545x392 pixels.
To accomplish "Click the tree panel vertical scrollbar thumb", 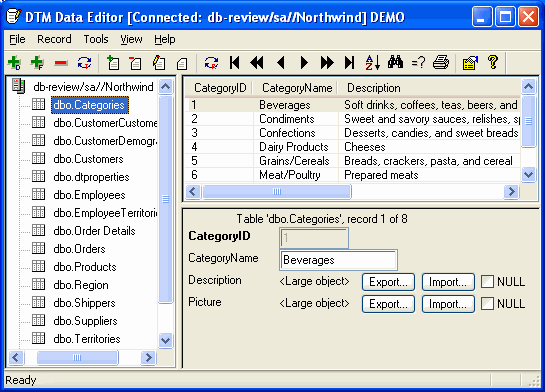I will [165, 199].
